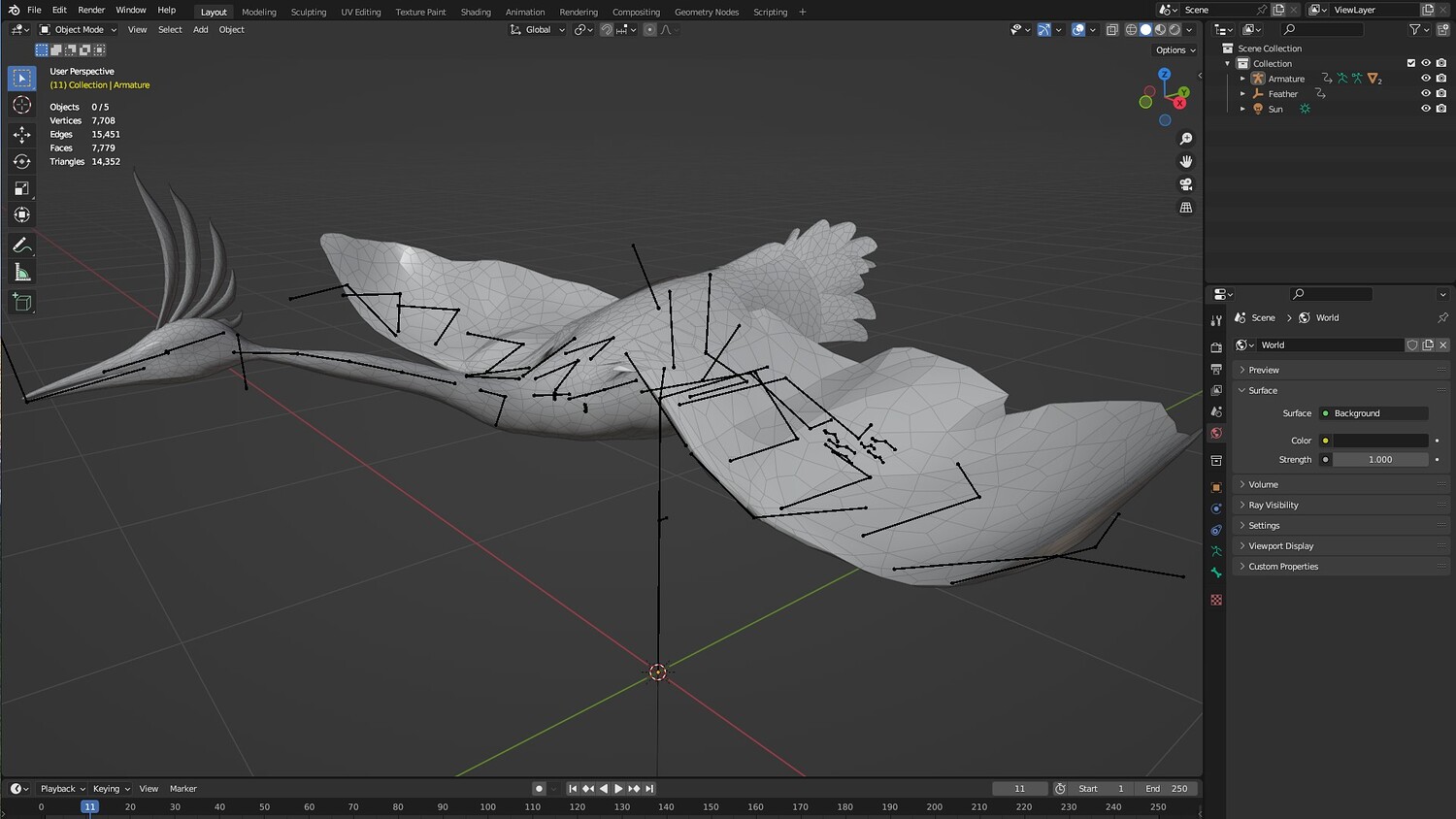Open the Render properties tab
The height and width of the screenshot is (819, 1456).
click(x=1216, y=347)
